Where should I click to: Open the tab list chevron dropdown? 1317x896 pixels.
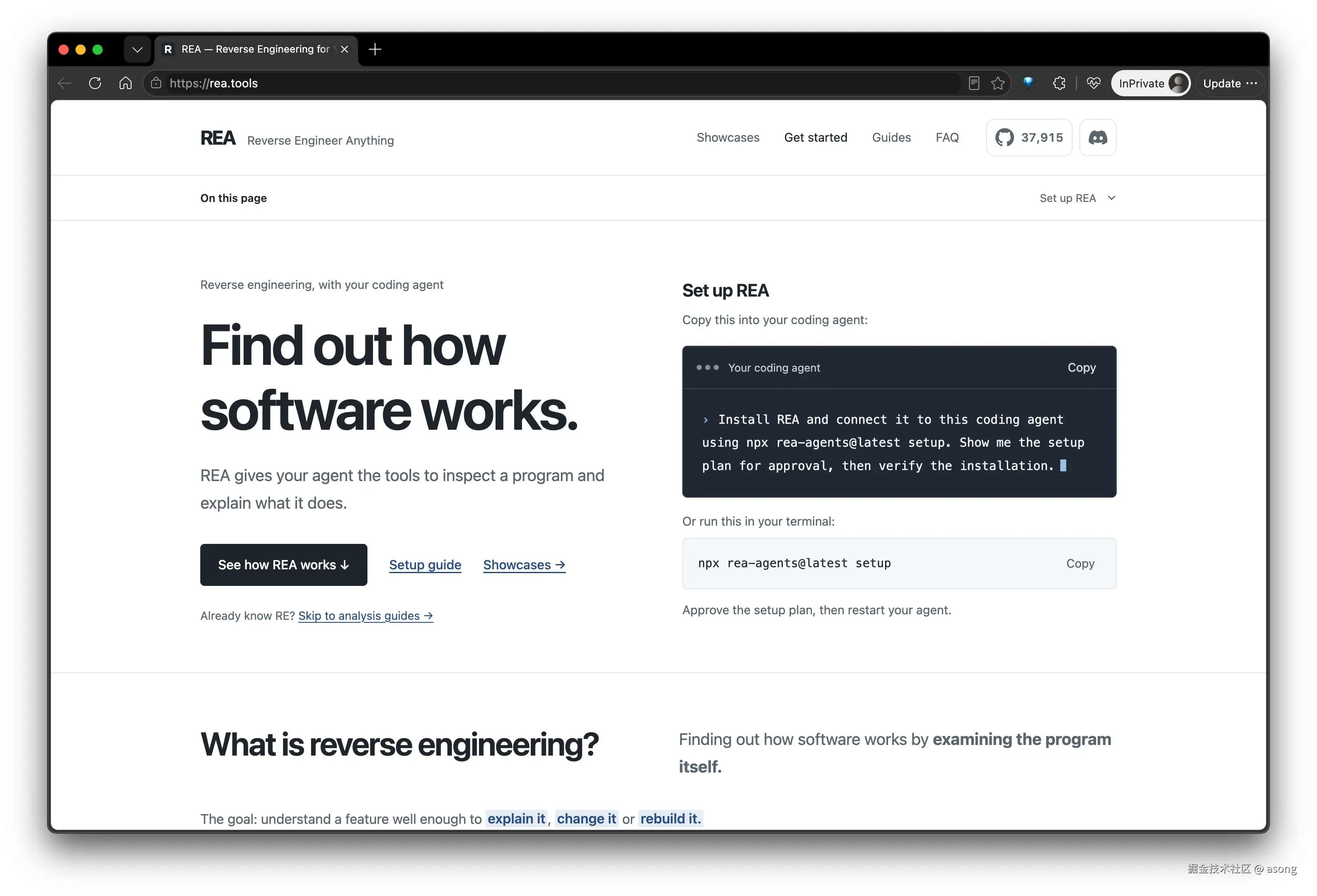pyautogui.click(x=137, y=49)
